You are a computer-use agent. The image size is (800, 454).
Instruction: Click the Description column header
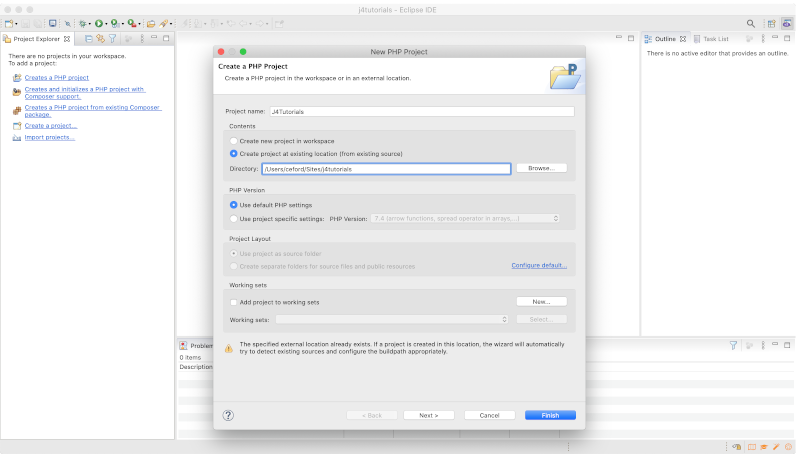click(x=196, y=367)
